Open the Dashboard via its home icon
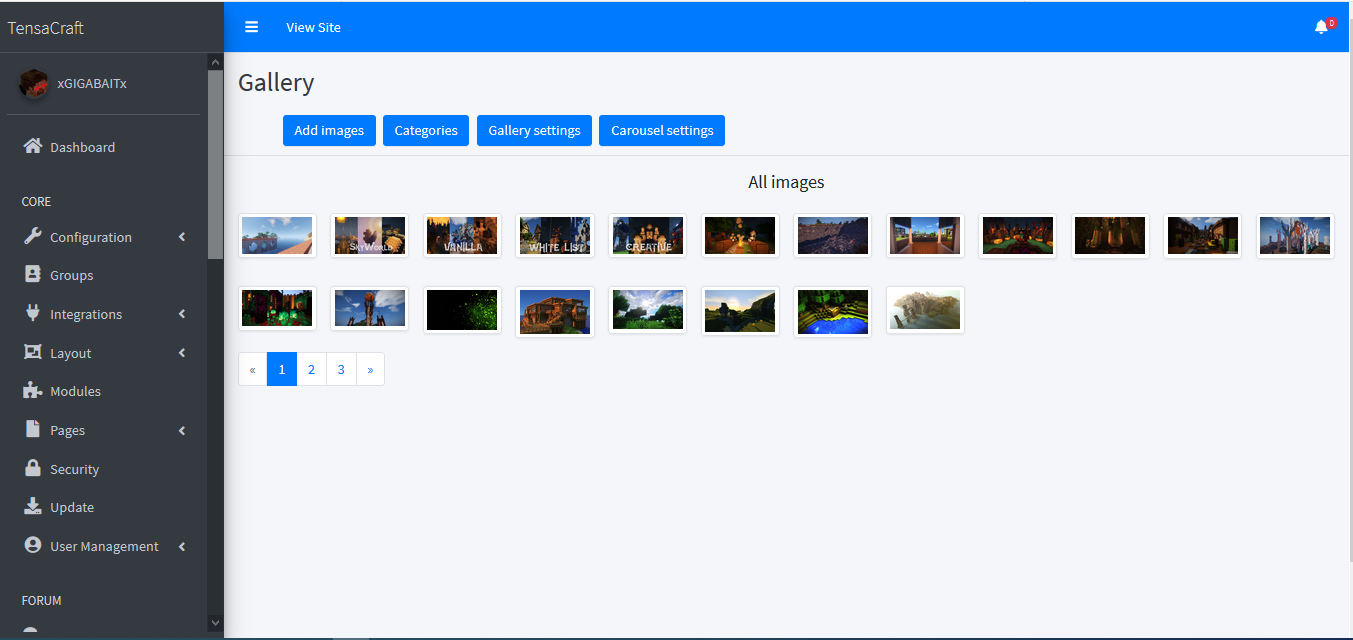The height and width of the screenshot is (640, 1353). 33,146
